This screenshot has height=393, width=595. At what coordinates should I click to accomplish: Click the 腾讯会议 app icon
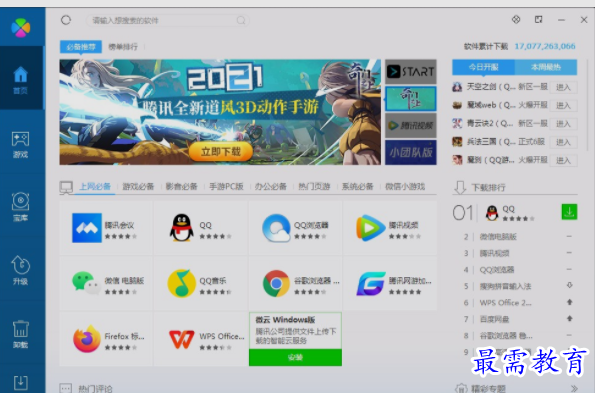[87, 228]
